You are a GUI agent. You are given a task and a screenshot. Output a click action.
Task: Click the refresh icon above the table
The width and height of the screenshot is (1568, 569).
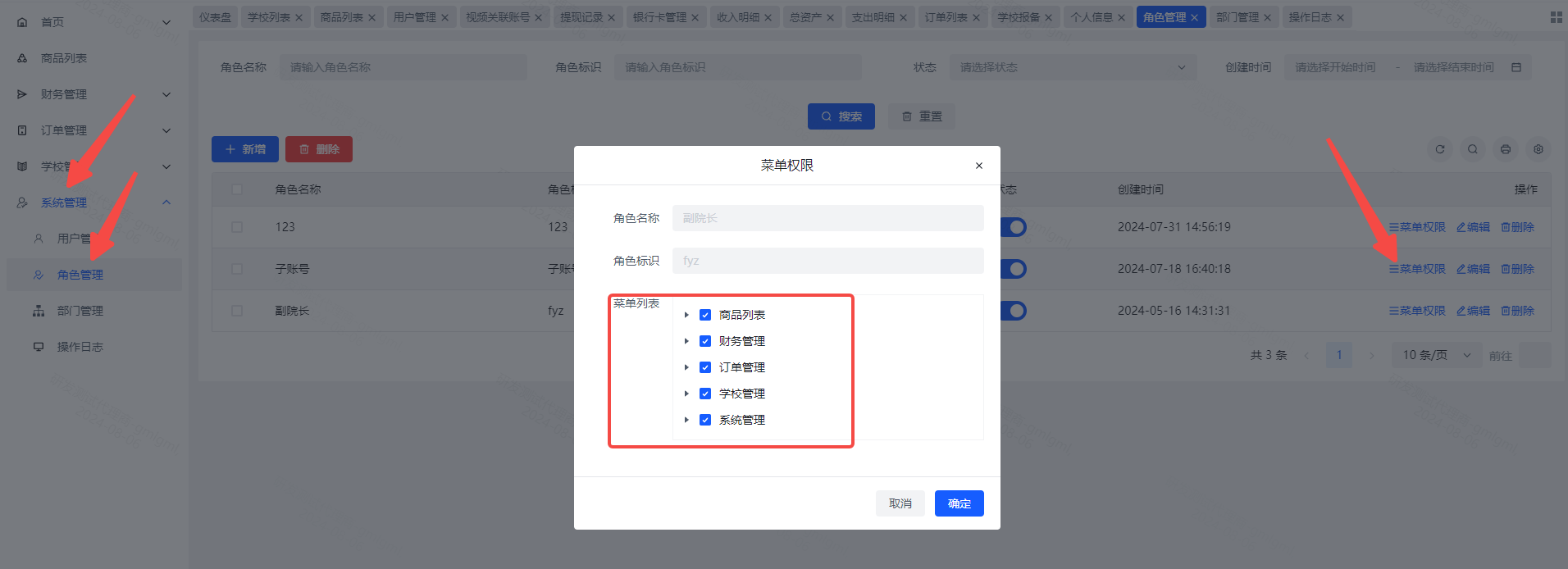tap(1439, 149)
